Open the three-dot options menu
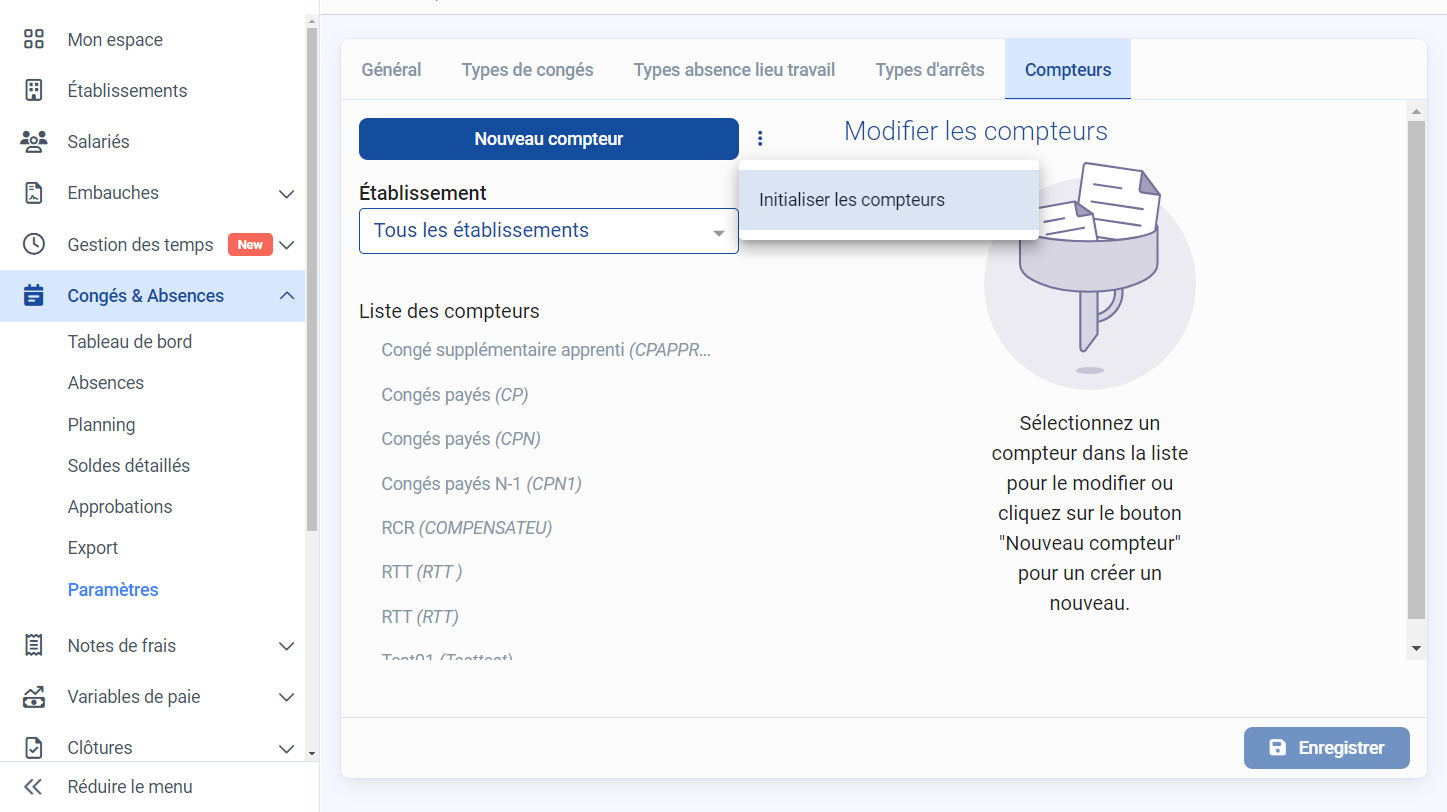 point(760,138)
